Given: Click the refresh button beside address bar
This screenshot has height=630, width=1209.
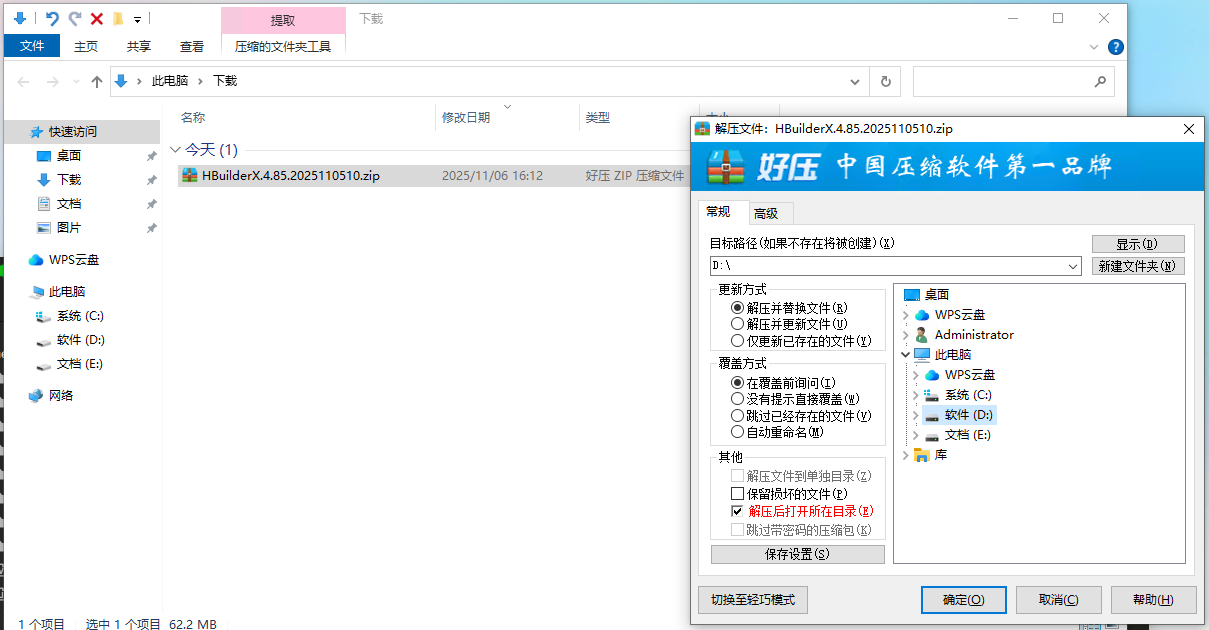Looking at the screenshot, I should point(885,82).
